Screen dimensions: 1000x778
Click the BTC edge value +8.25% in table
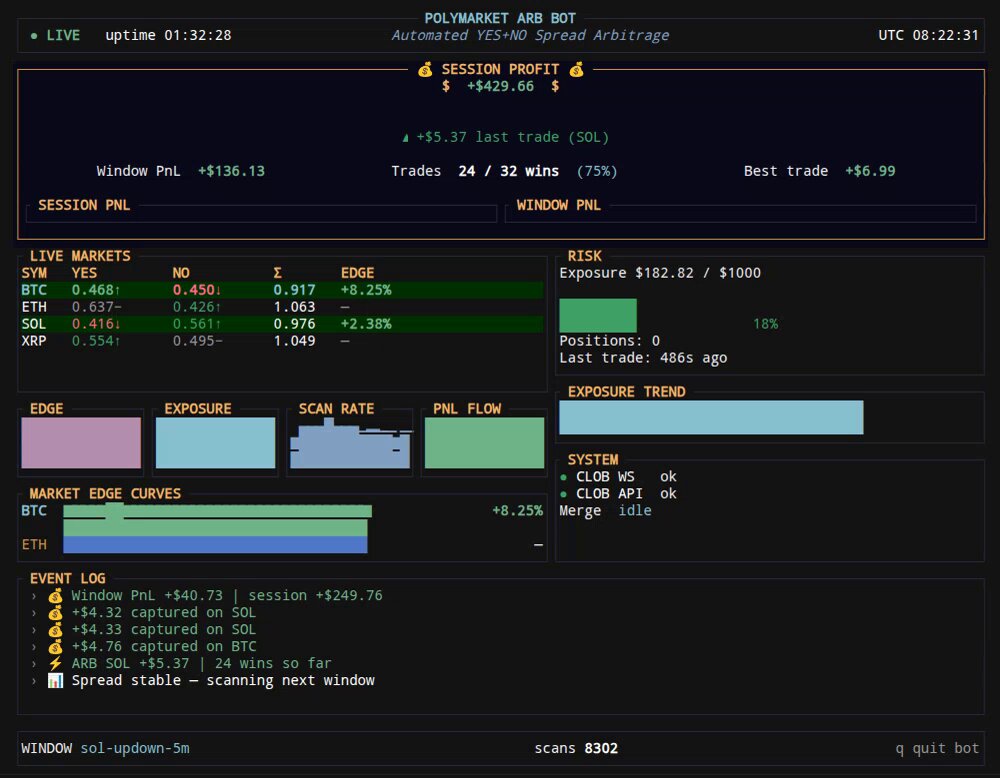click(366, 290)
